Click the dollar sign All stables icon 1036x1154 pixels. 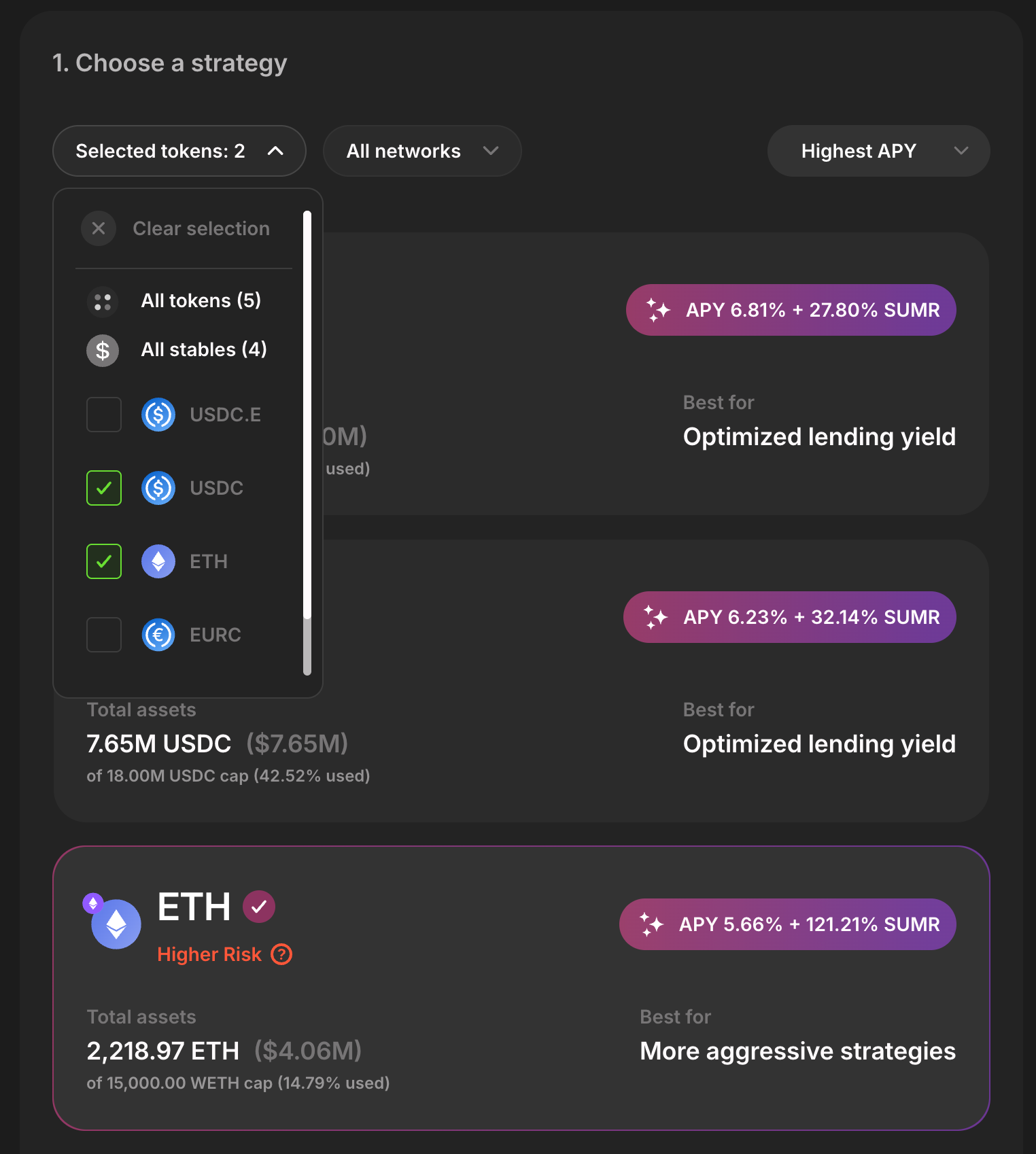(103, 351)
